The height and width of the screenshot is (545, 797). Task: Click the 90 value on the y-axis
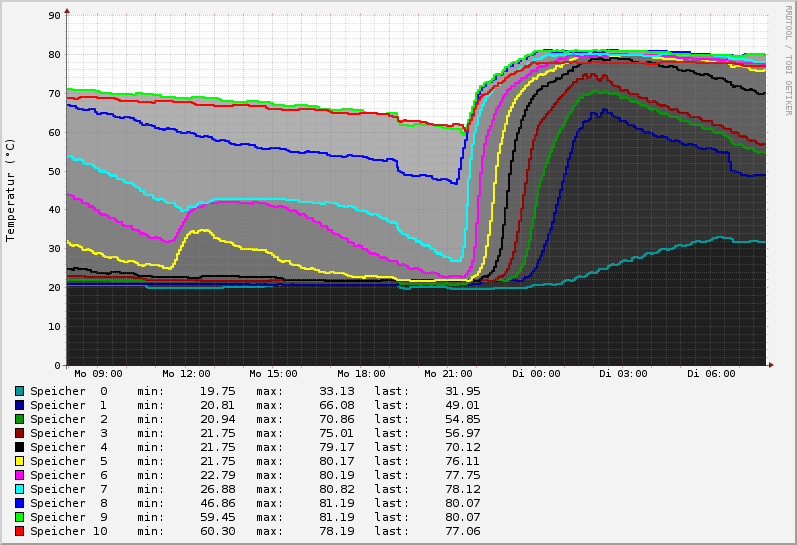tap(56, 16)
